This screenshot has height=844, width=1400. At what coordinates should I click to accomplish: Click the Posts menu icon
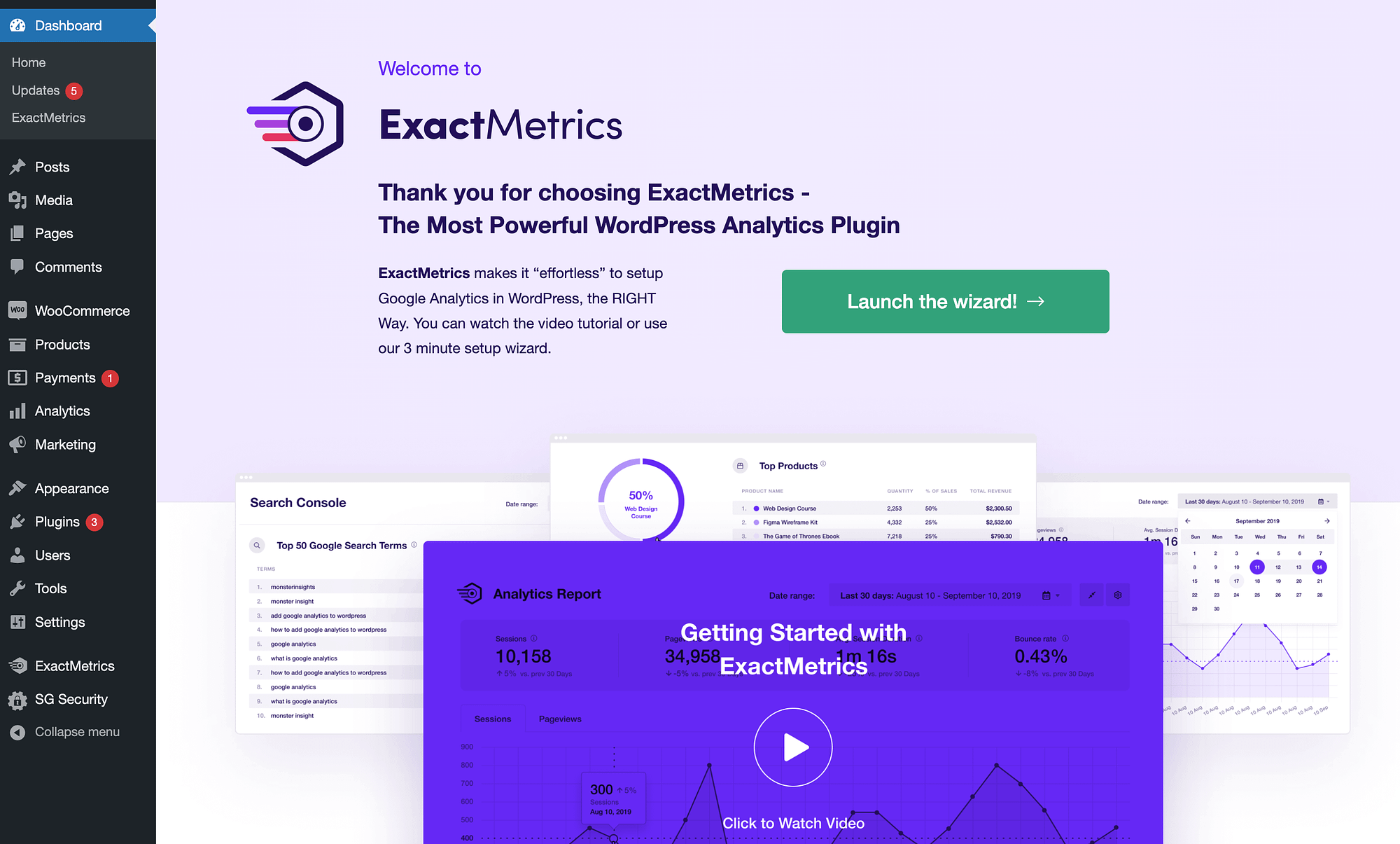point(19,166)
